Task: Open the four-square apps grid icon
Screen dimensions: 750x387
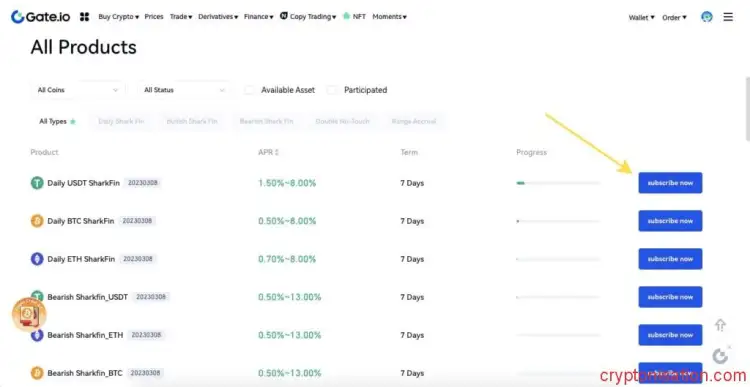Action: point(85,17)
